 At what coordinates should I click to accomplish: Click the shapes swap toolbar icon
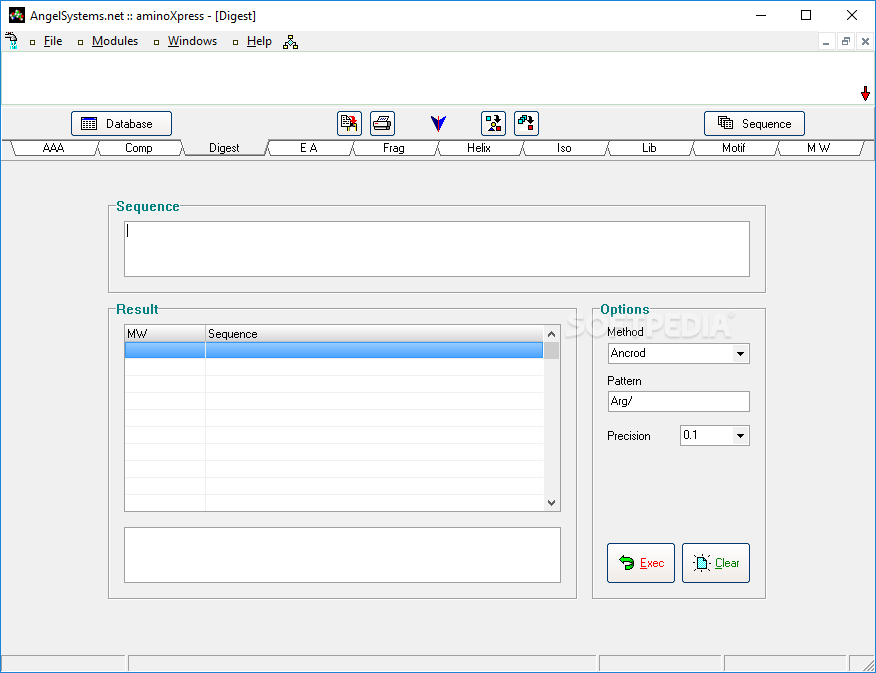[526, 123]
